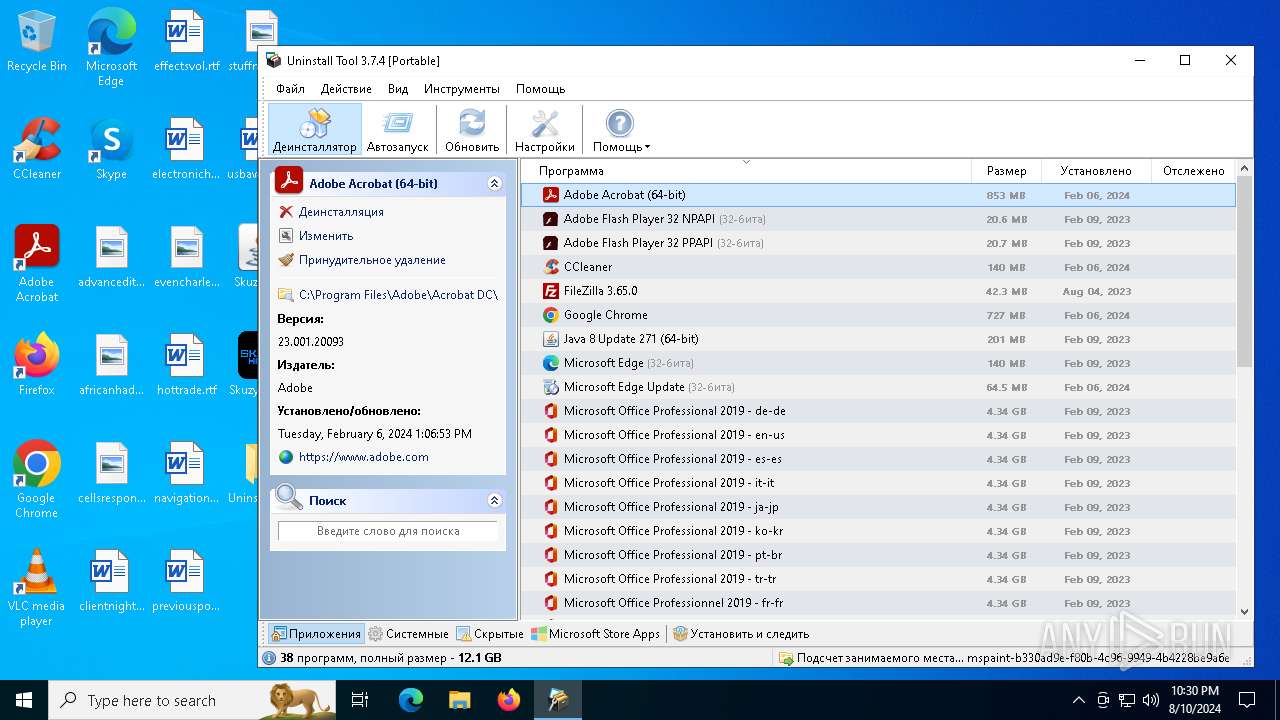1280x720 pixels.
Task: Click Установить и следить tab
Action: (x=741, y=634)
